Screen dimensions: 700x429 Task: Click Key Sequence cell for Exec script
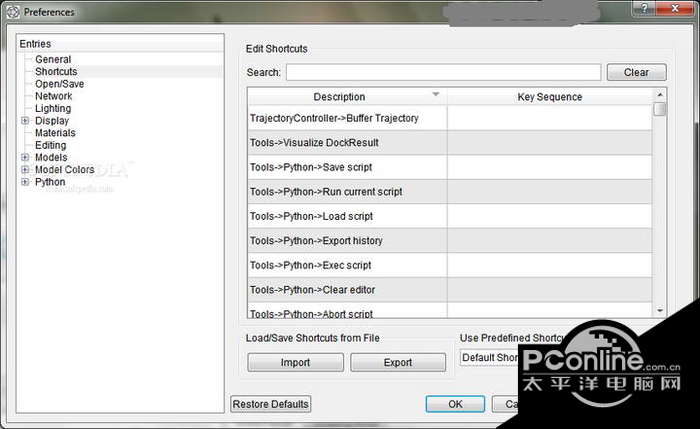pyautogui.click(x=550, y=266)
